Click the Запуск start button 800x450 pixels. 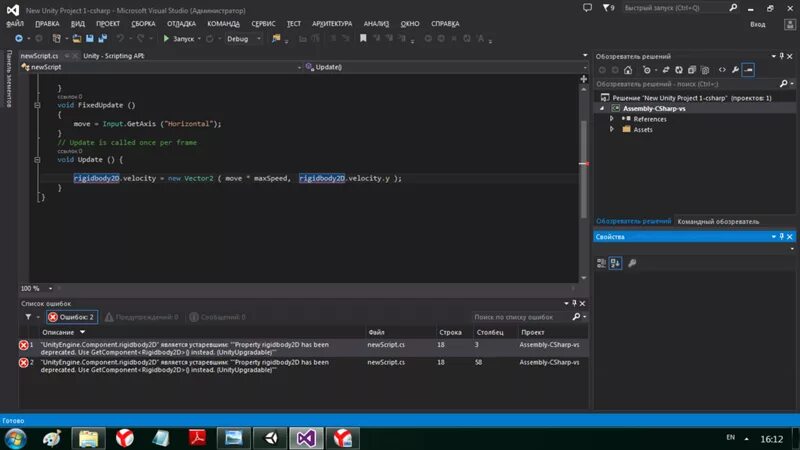tap(178, 39)
